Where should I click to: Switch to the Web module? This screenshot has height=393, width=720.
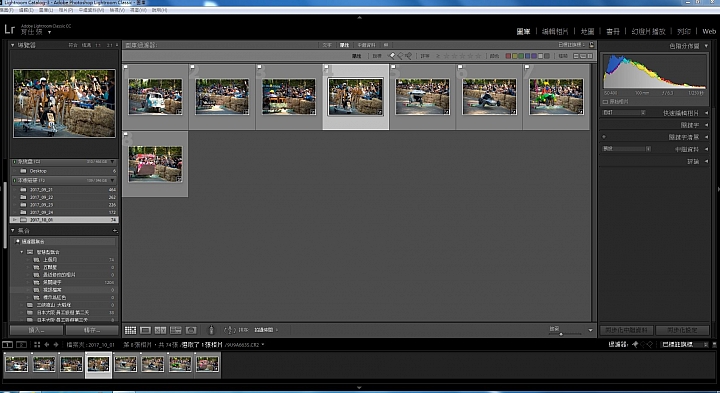tap(709, 31)
